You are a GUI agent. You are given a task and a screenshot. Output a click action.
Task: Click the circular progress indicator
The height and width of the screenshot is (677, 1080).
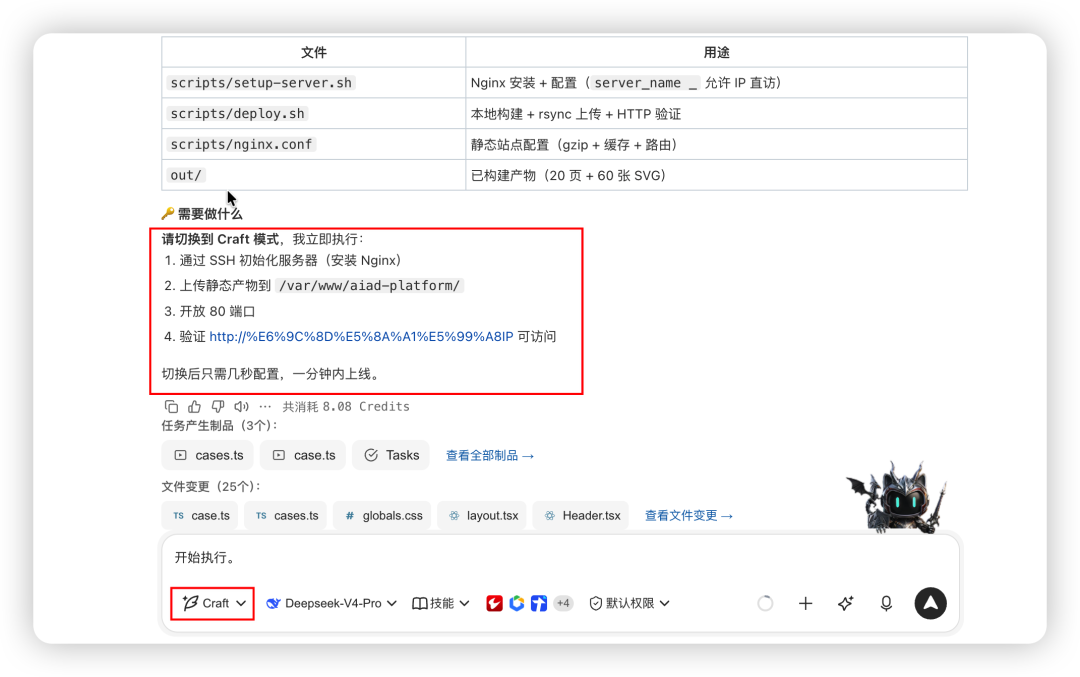click(x=765, y=603)
